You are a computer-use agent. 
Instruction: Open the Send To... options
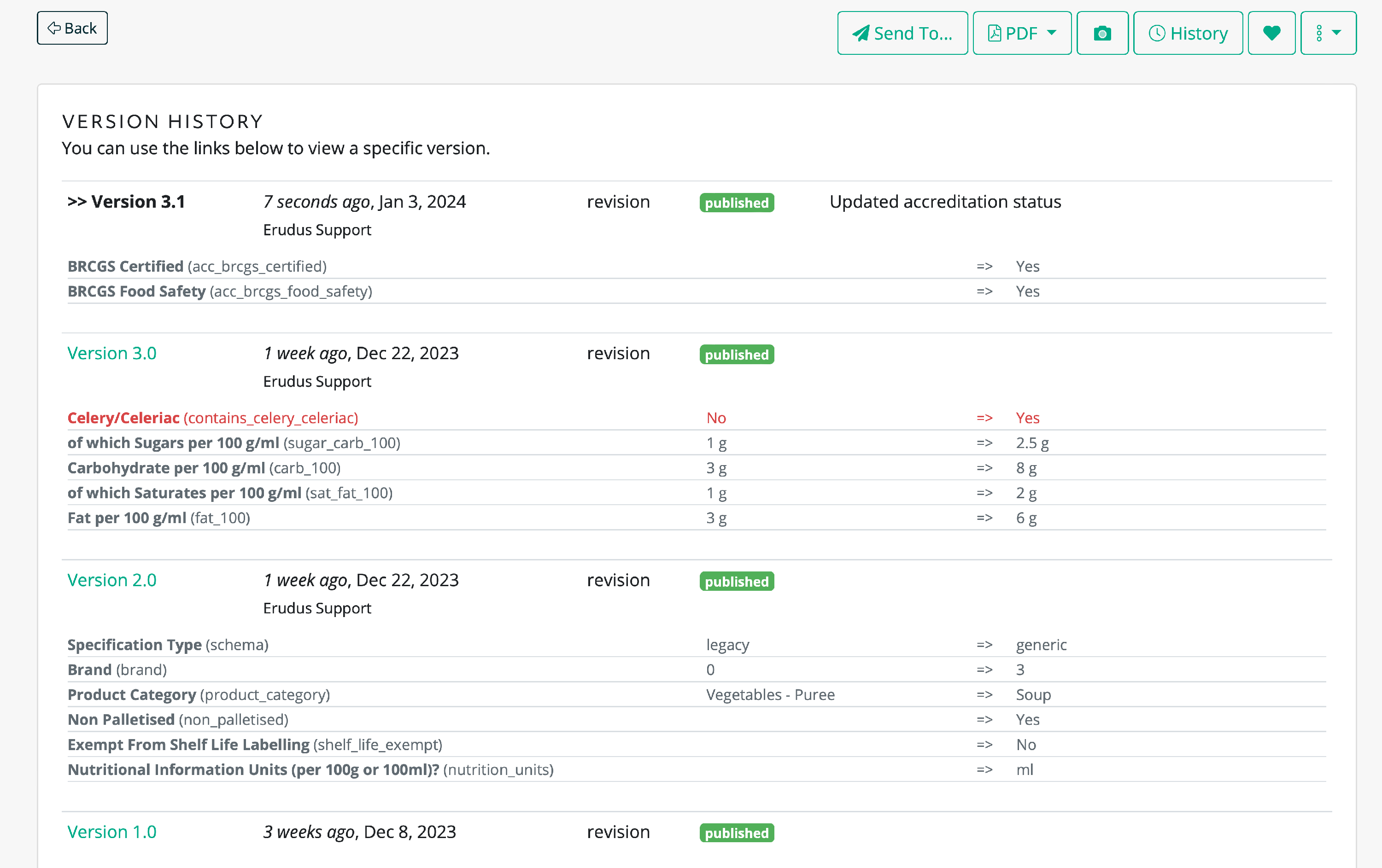[902, 33]
